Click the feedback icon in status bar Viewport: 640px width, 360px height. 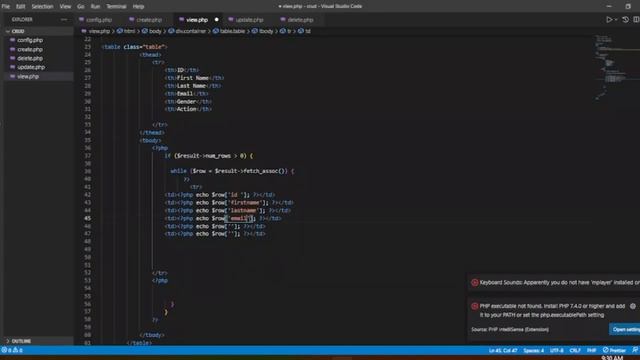635,350
